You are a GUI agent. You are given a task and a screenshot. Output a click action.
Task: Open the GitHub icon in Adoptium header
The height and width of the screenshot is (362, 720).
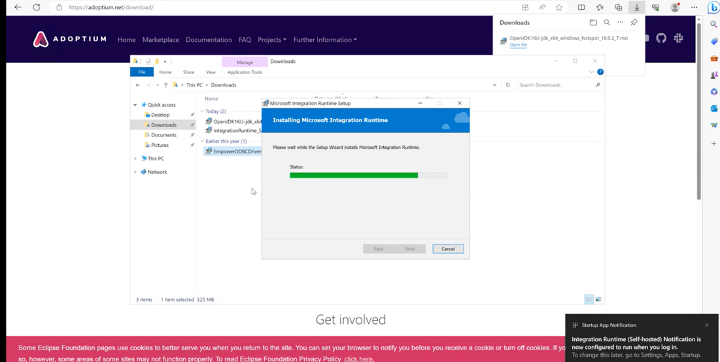coord(661,39)
